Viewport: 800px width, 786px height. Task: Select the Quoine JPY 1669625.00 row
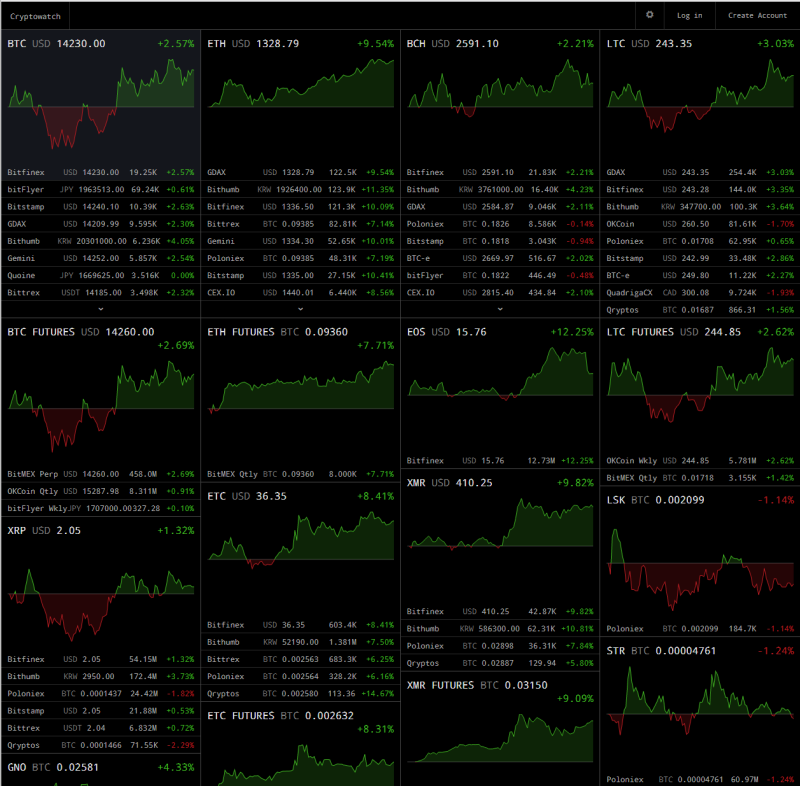(101, 275)
